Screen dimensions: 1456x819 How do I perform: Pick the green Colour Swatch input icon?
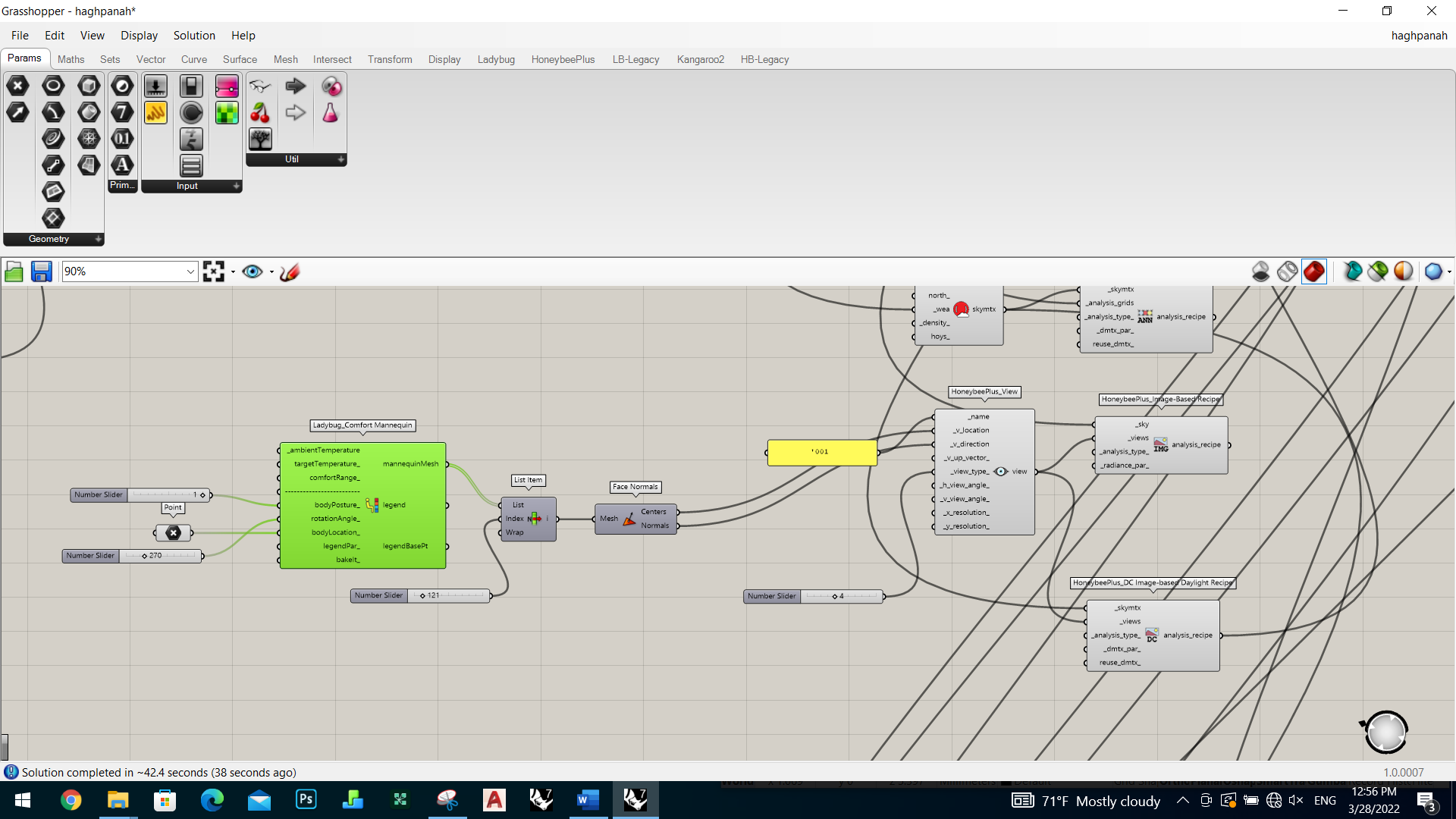coord(227,113)
